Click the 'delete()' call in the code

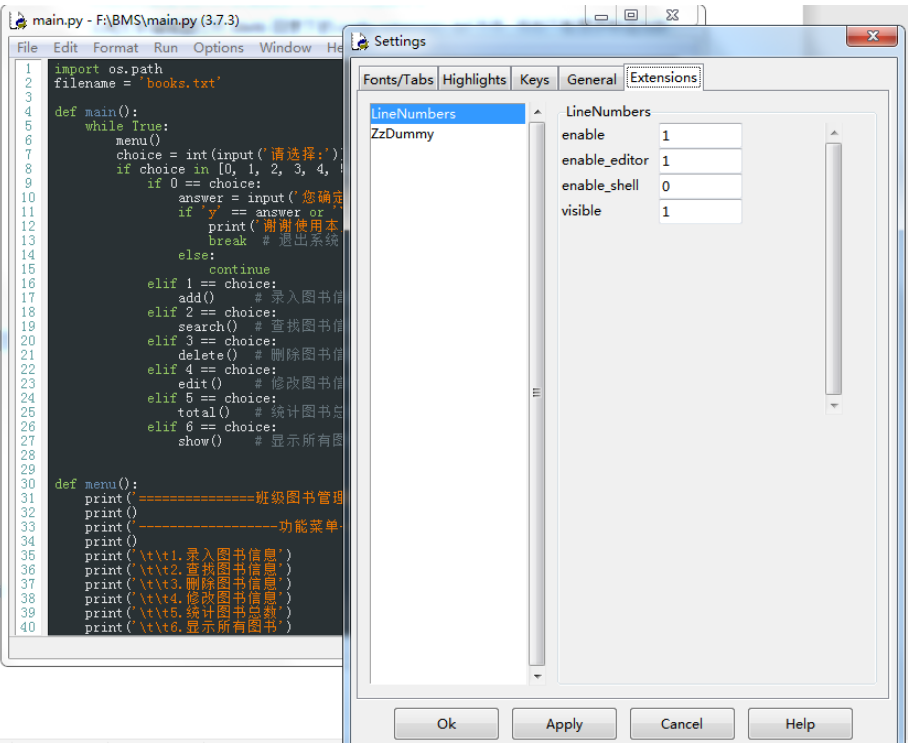point(208,355)
